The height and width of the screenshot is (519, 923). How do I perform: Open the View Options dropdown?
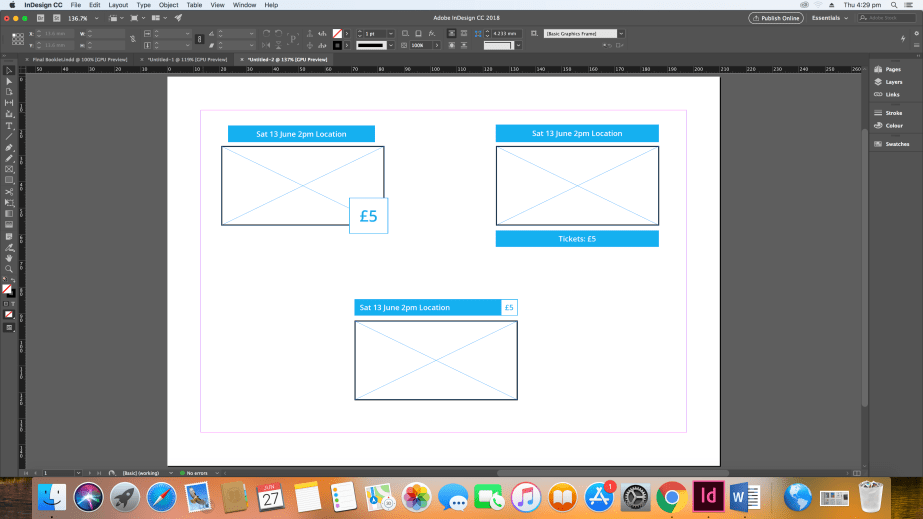[x=116, y=18]
